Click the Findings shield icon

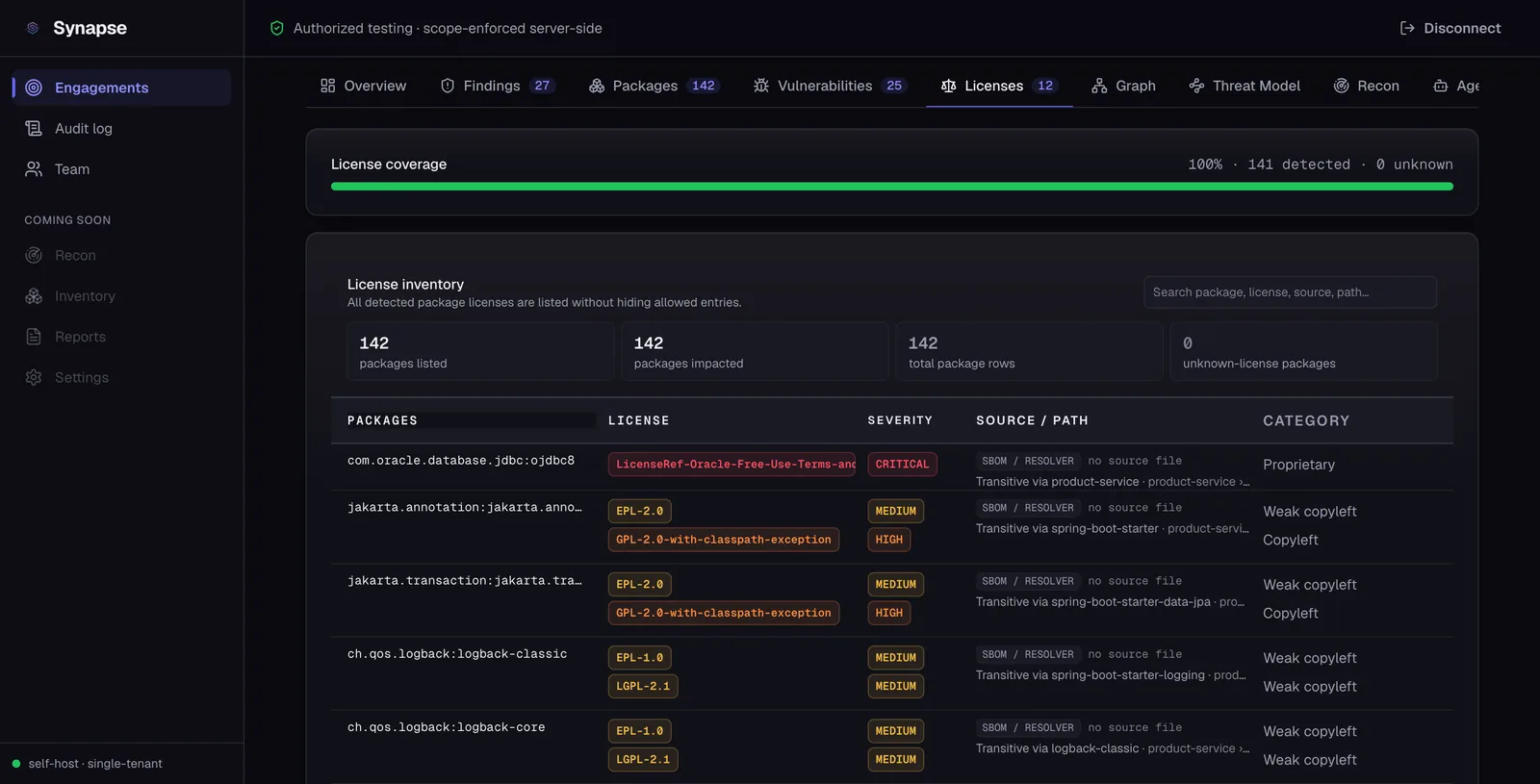point(448,86)
